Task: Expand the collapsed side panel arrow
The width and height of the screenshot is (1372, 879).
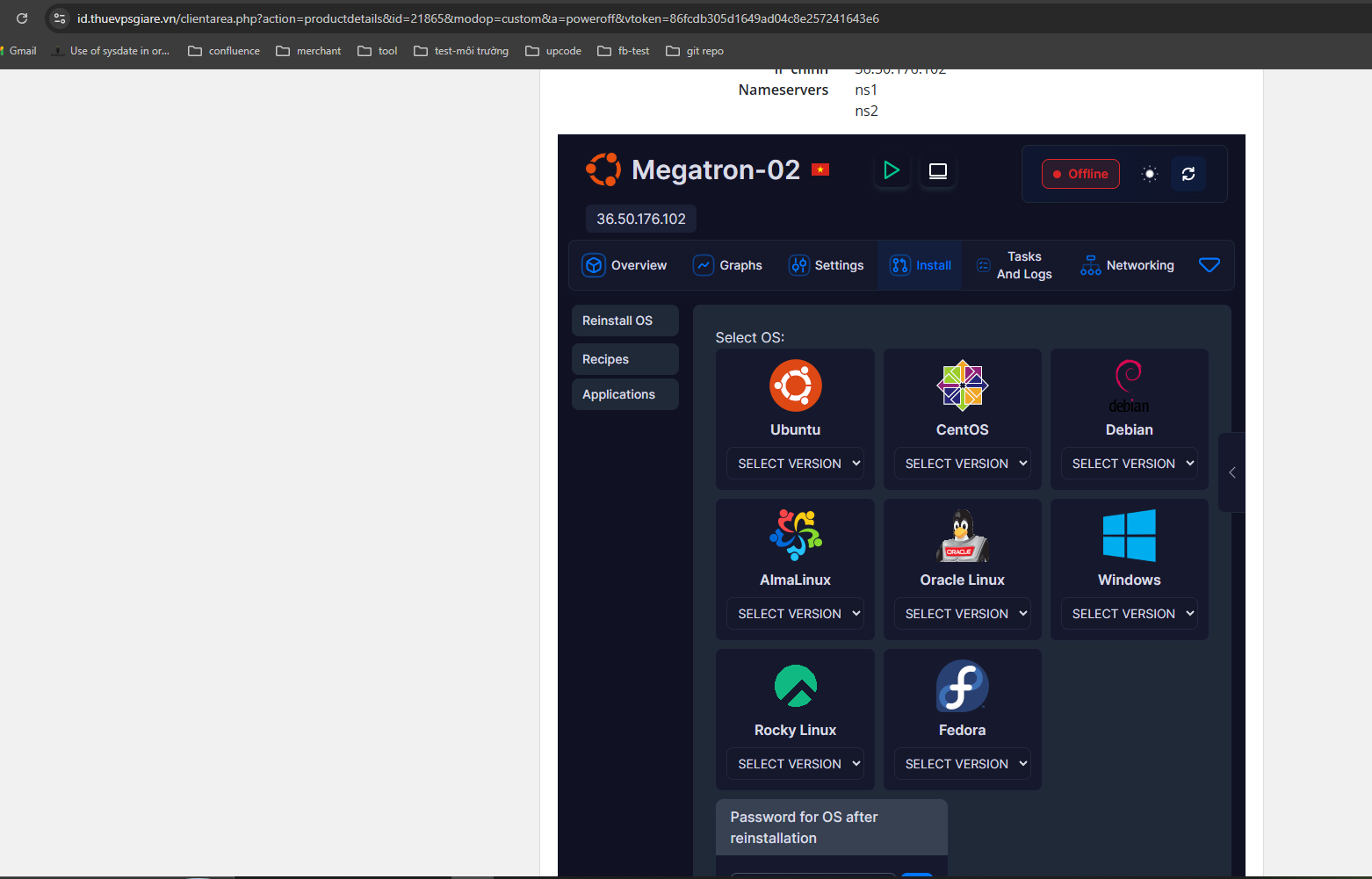Action: click(x=1232, y=472)
